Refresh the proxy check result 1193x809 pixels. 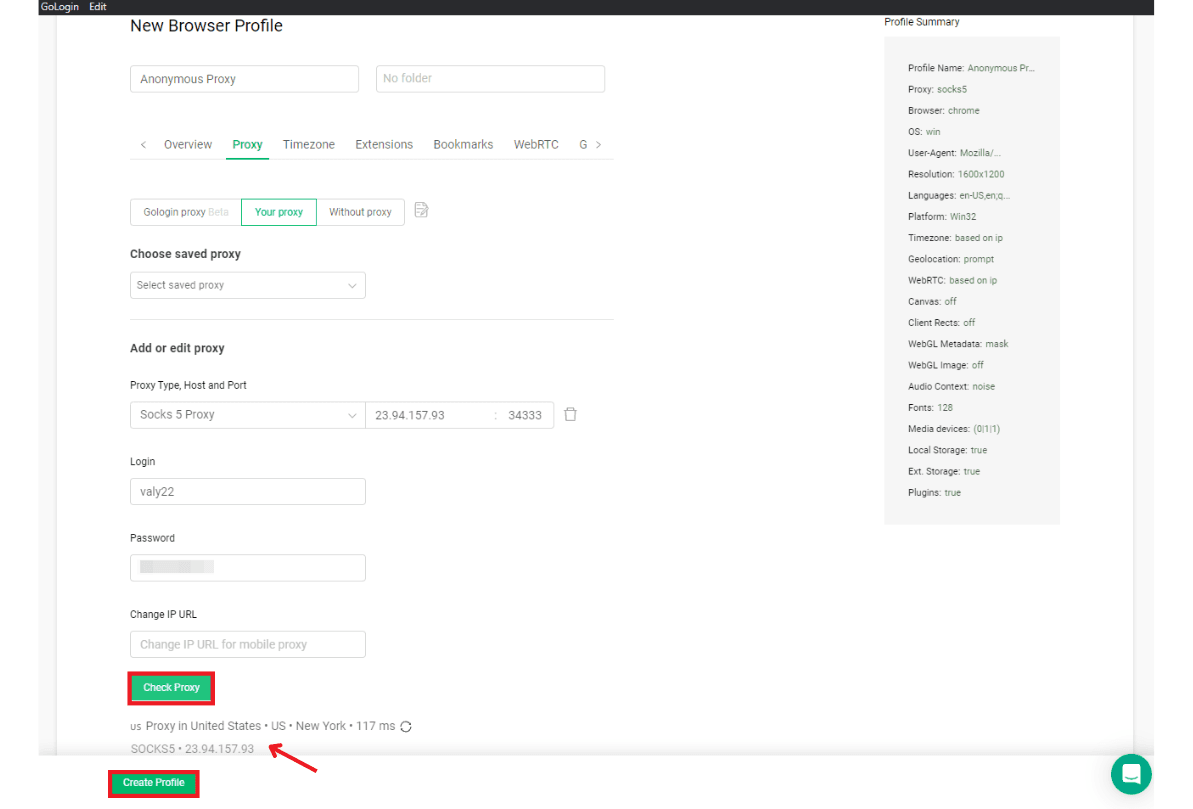click(x=405, y=726)
